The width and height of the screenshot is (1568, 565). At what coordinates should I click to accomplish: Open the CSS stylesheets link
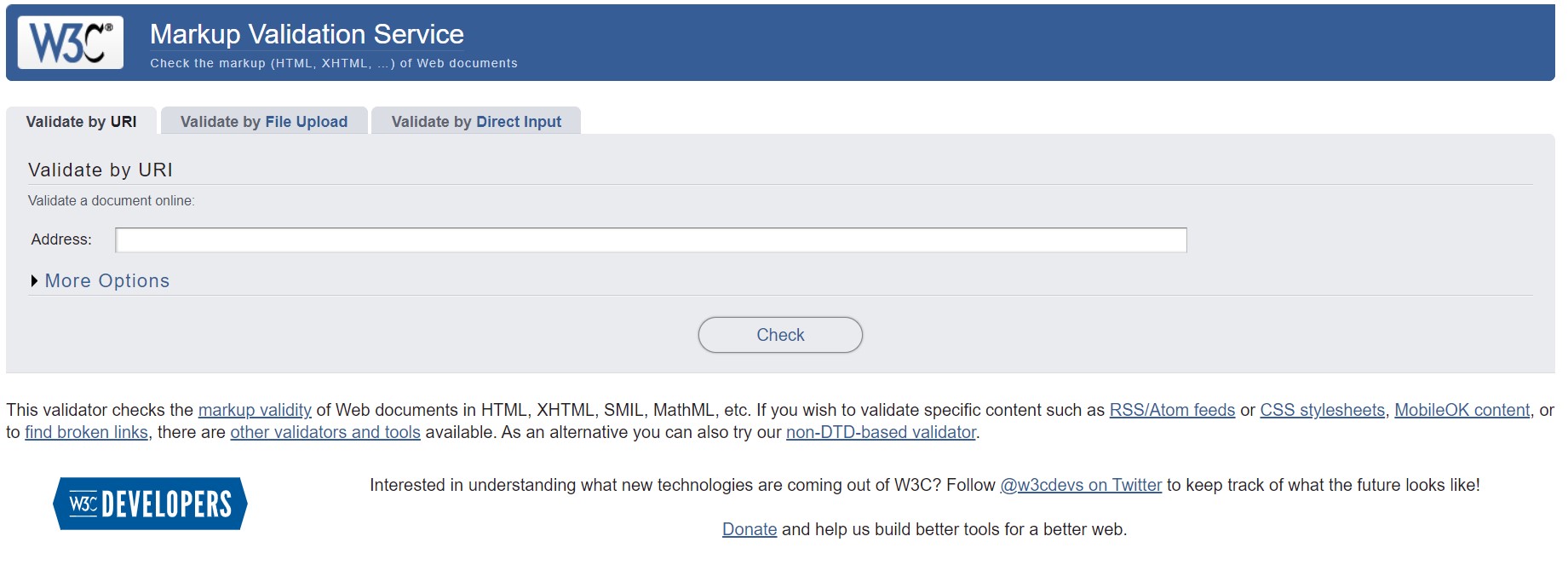1322,410
